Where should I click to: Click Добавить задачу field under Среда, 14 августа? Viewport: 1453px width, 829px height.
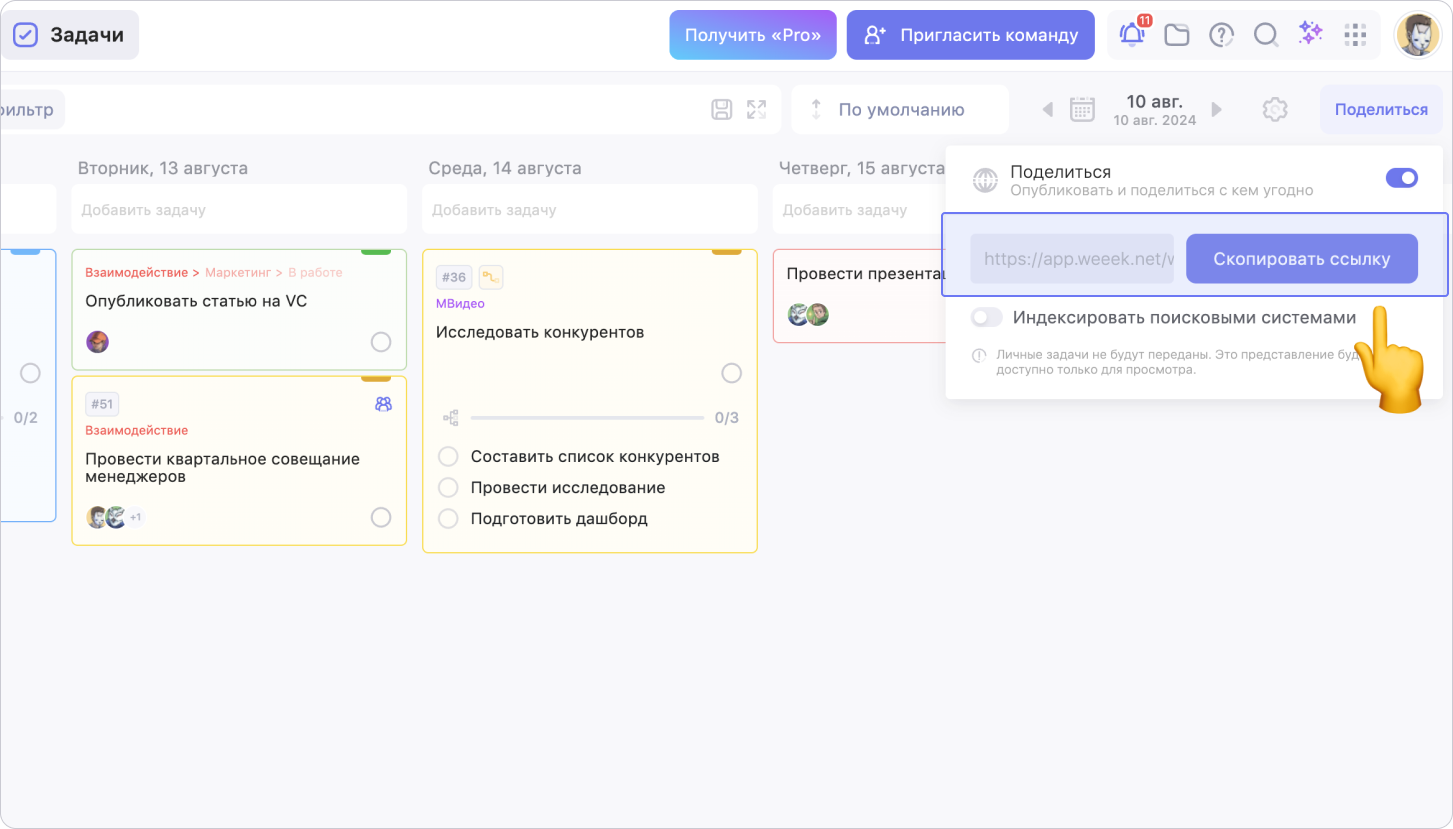pyautogui.click(x=590, y=210)
